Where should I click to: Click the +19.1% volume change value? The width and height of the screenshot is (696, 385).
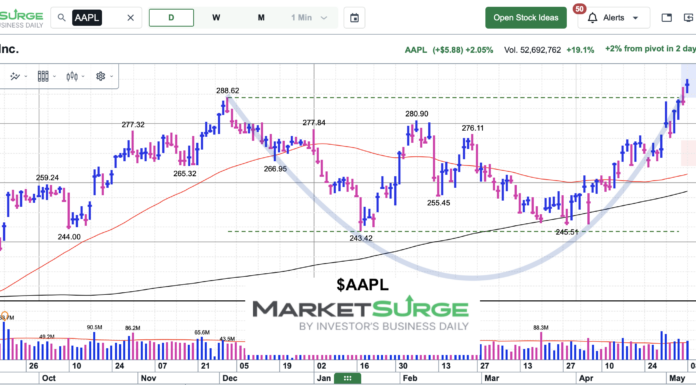pos(580,50)
